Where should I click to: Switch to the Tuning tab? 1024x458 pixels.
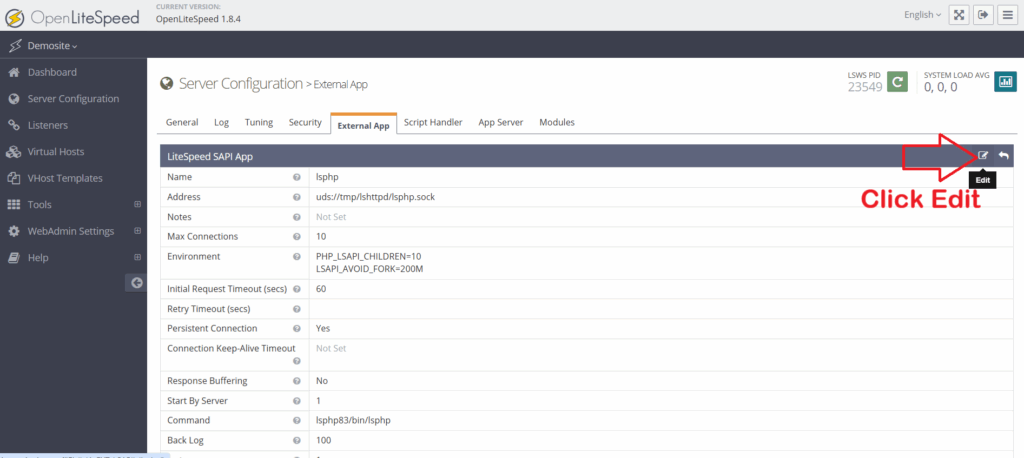(x=258, y=123)
